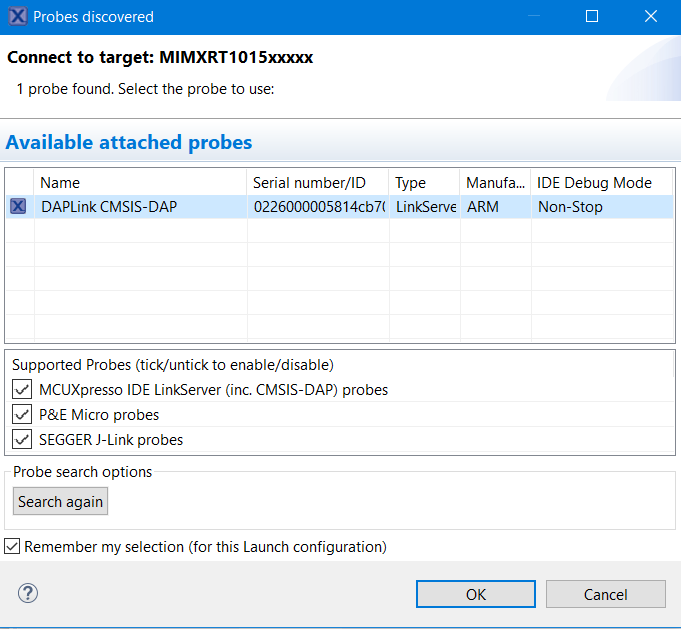Image resolution: width=681 pixels, height=629 pixels.
Task: Click the Cancel button
Action: point(605,594)
